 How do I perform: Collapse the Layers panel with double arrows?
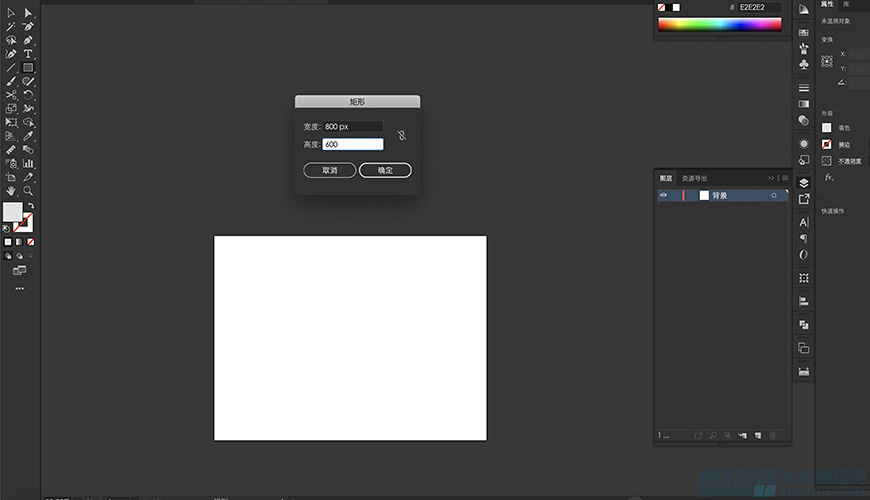[771, 178]
